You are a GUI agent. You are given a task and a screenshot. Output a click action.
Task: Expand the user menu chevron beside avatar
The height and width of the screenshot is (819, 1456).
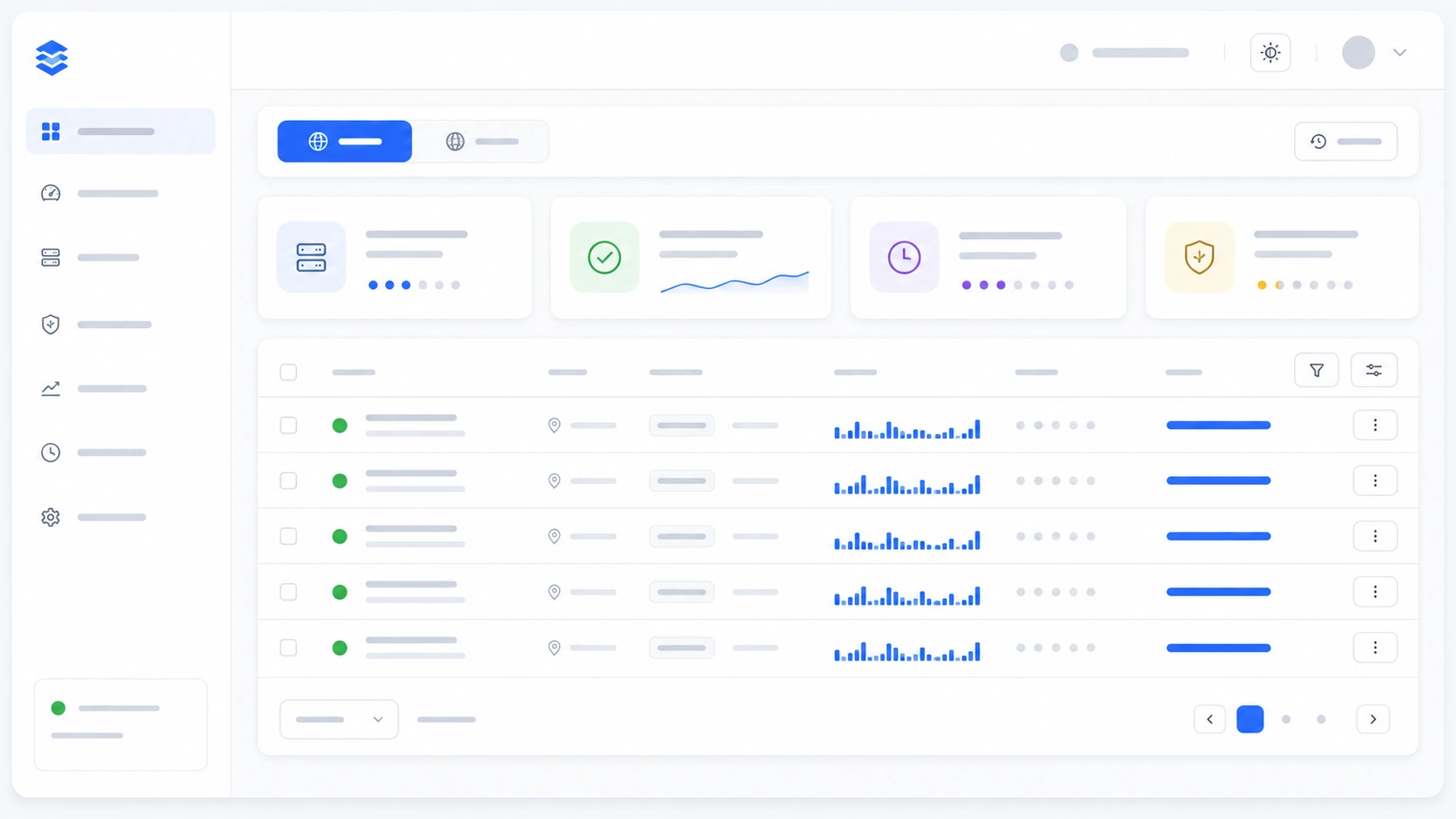coord(1399,52)
